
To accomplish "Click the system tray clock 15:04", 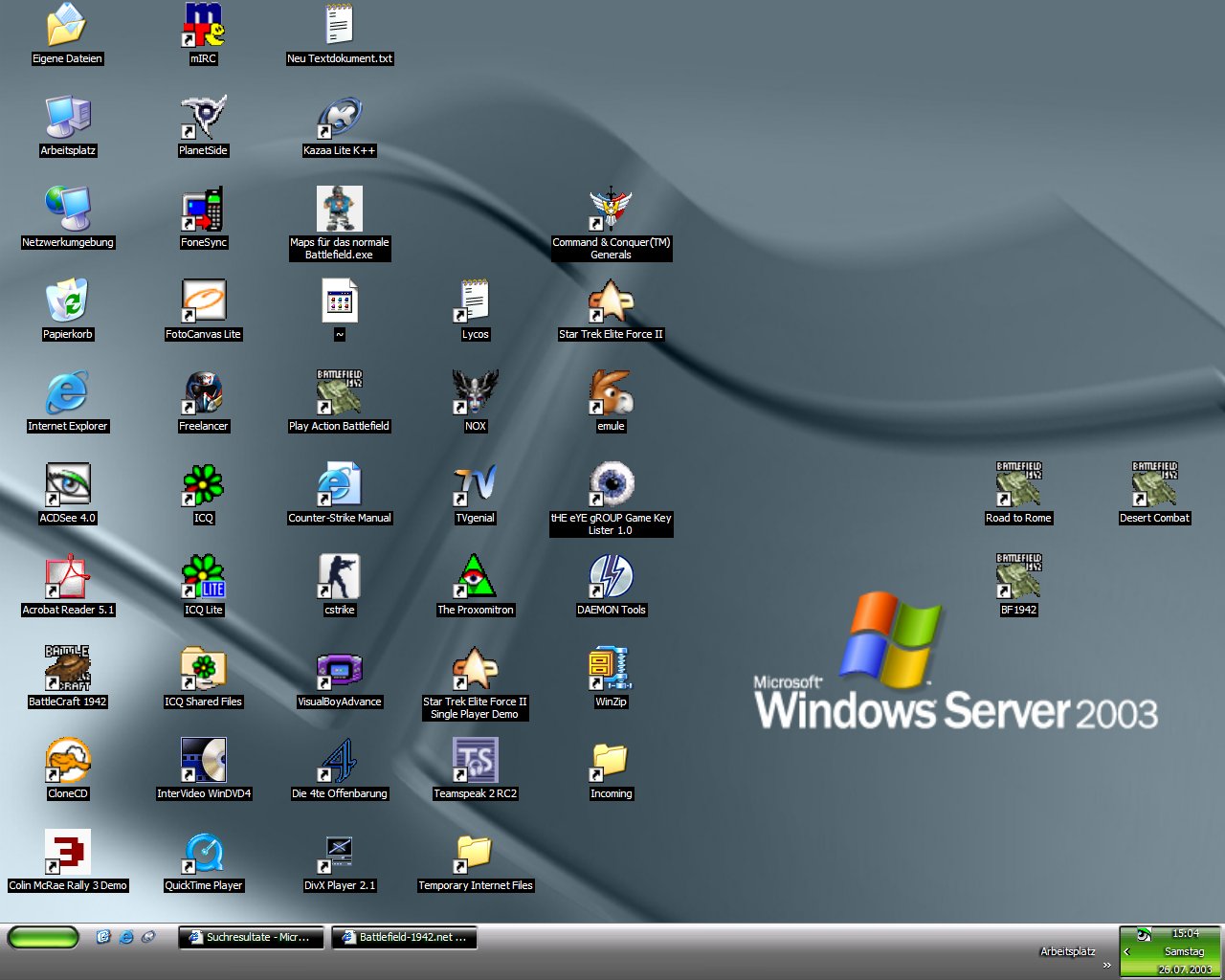I will point(1186,933).
